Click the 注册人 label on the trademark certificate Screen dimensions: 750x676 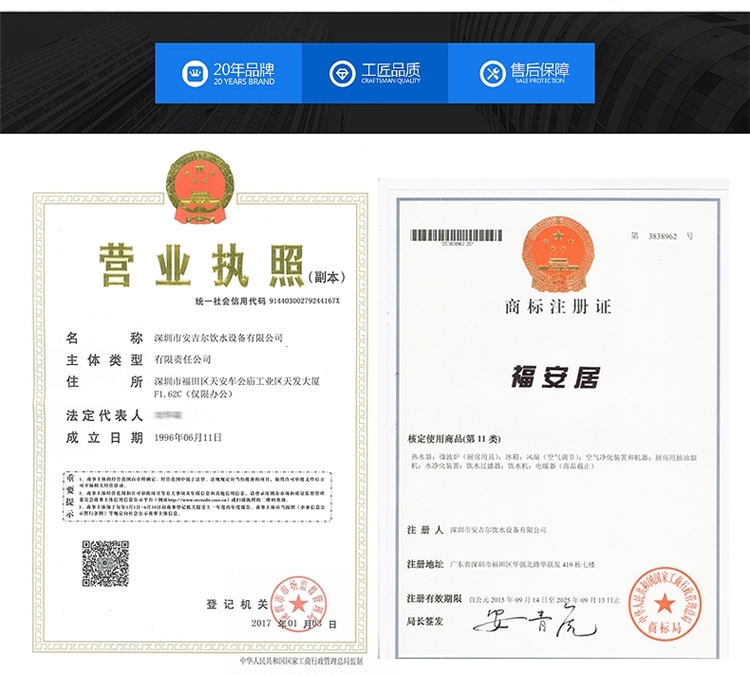point(425,530)
